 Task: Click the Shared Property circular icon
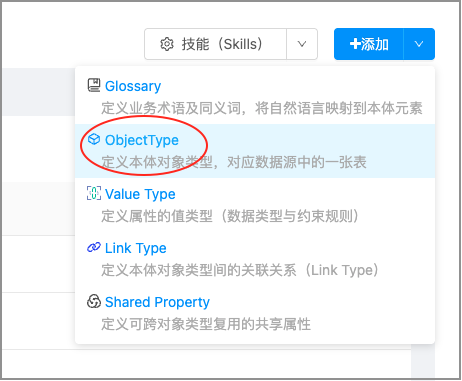click(x=94, y=301)
